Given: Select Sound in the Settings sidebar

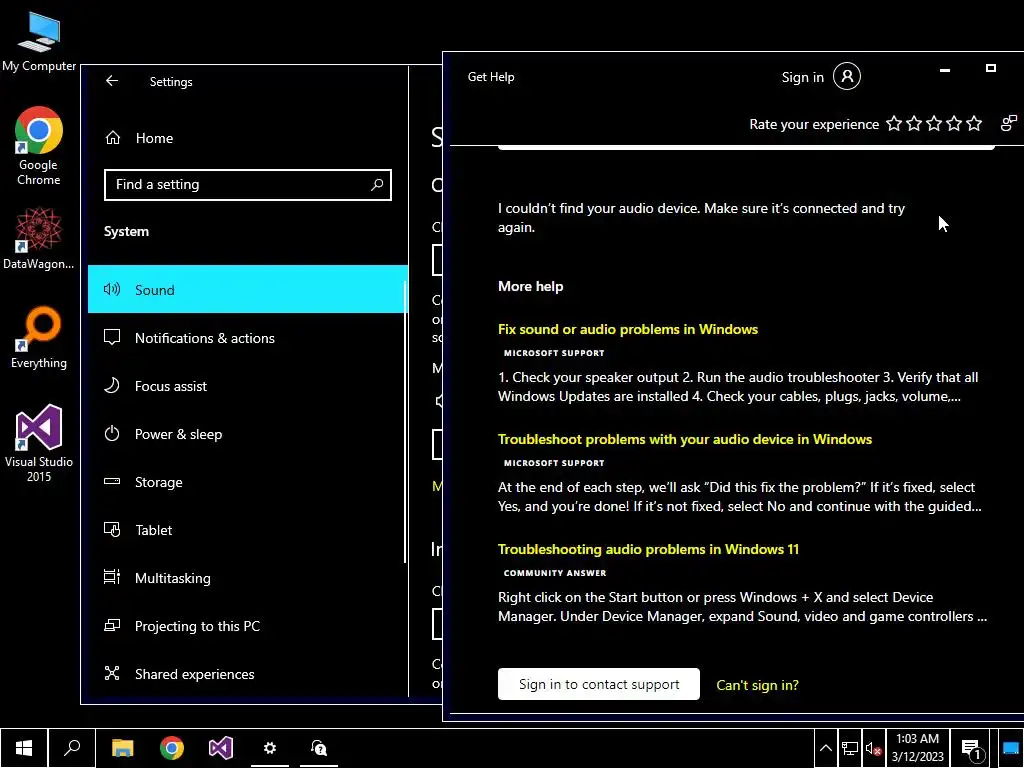Looking at the screenshot, I should (248, 289).
